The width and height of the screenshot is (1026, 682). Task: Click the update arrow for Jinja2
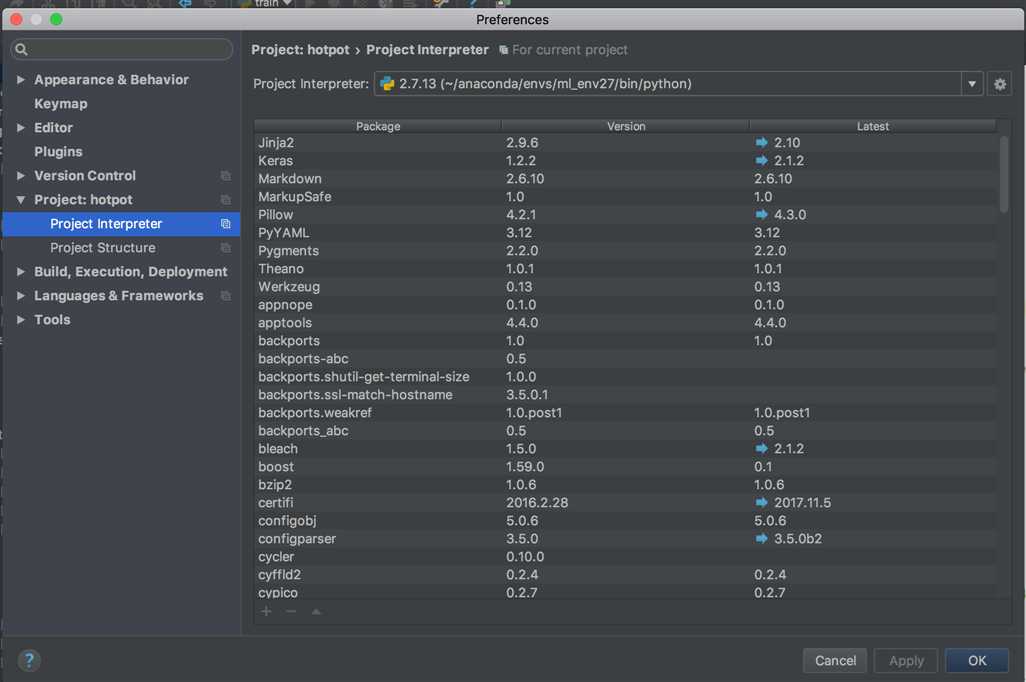tap(761, 142)
